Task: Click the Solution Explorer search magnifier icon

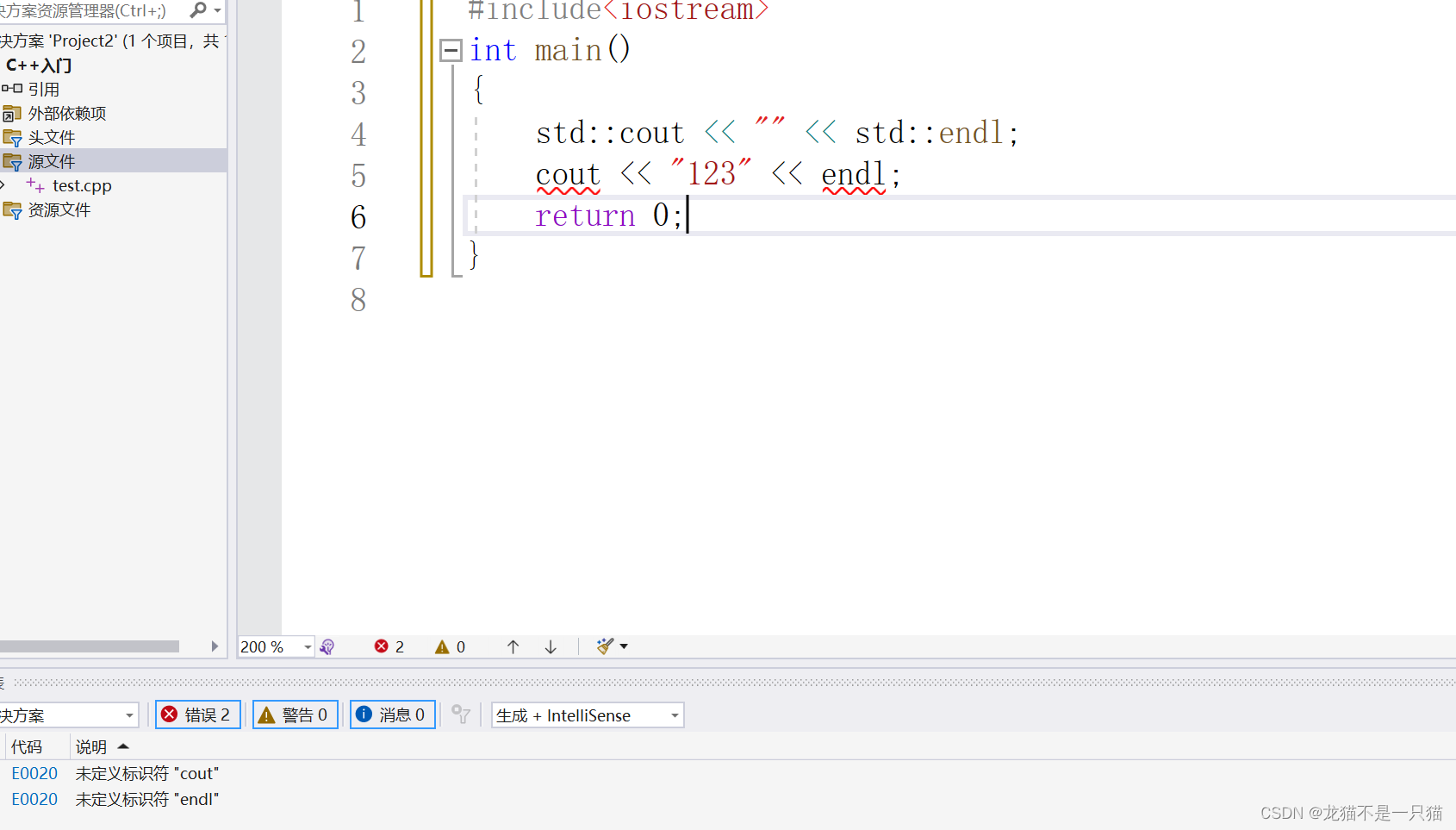Action: (x=198, y=10)
